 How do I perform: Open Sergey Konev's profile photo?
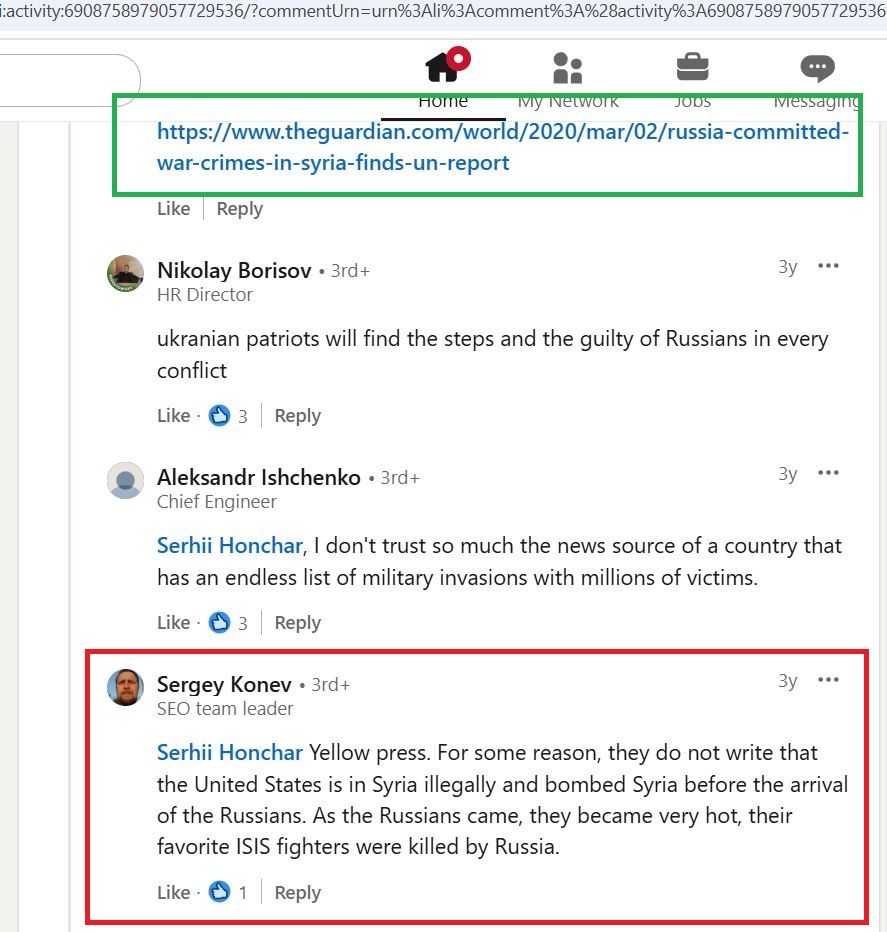coord(125,687)
